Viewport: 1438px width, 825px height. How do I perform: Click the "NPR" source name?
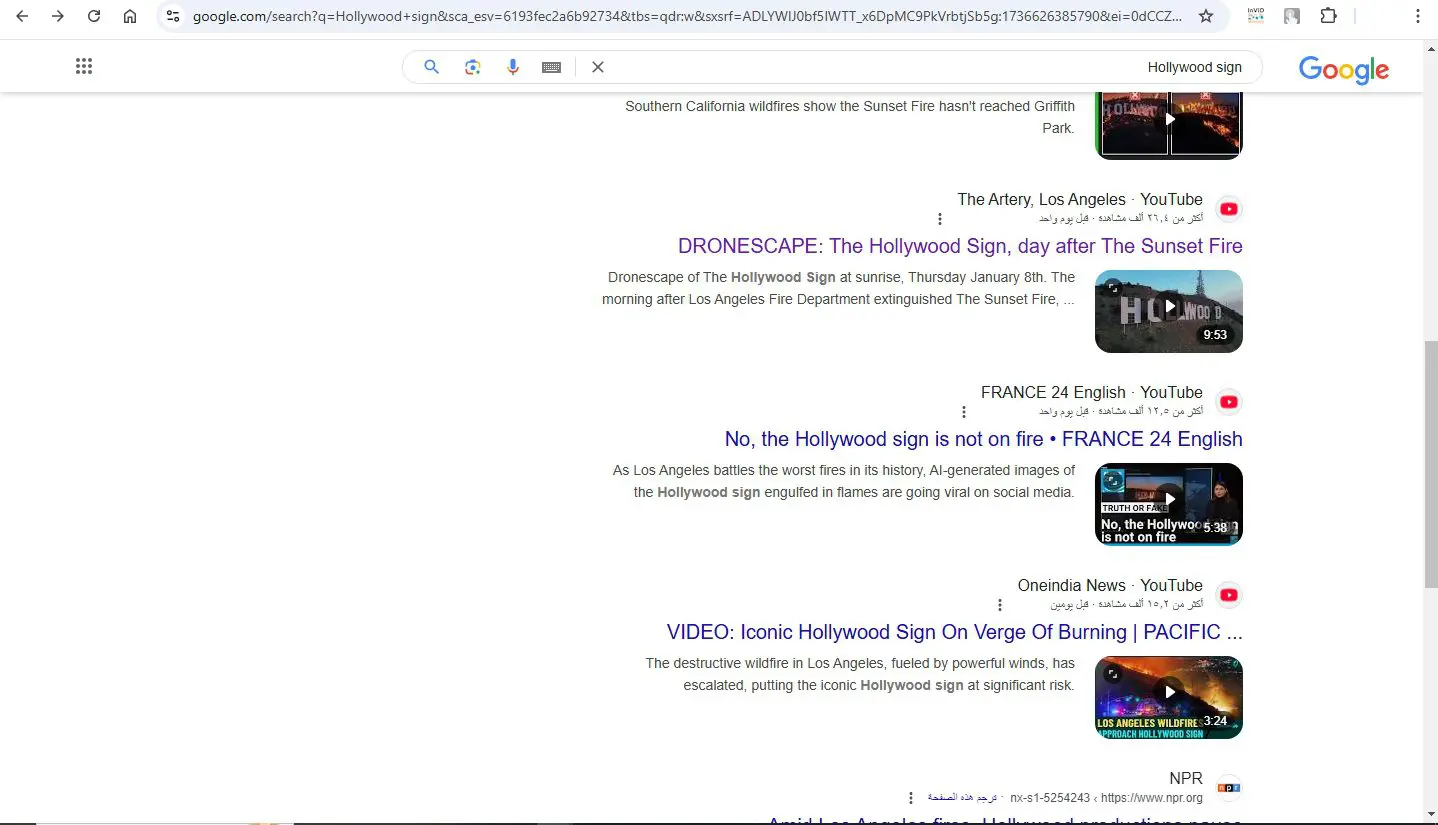(x=1186, y=779)
